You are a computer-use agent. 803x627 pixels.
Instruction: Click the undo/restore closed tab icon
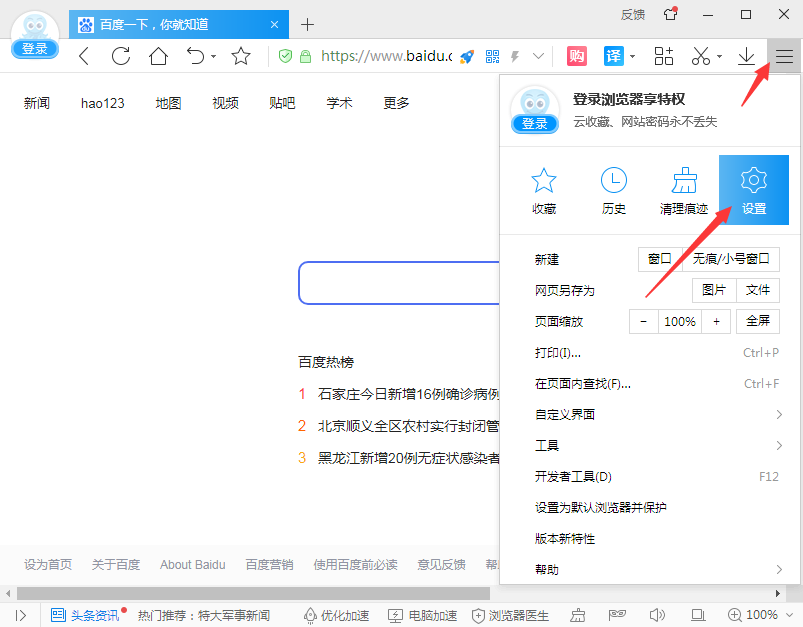(x=196, y=56)
